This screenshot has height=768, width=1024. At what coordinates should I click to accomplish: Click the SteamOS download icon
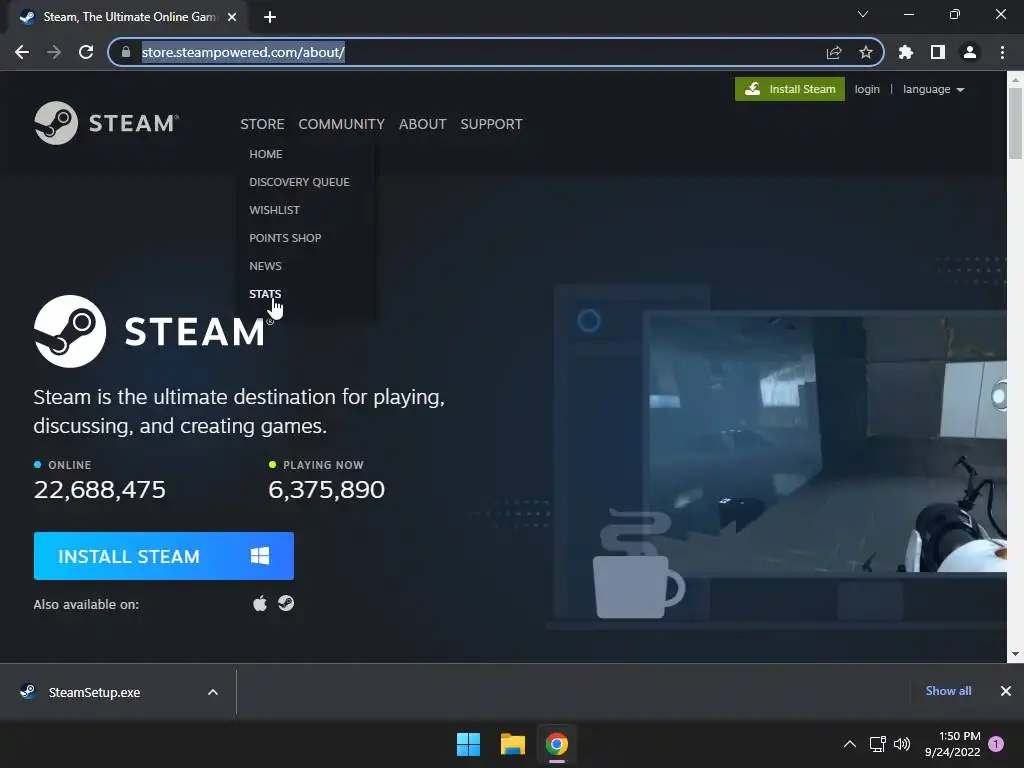coord(286,603)
